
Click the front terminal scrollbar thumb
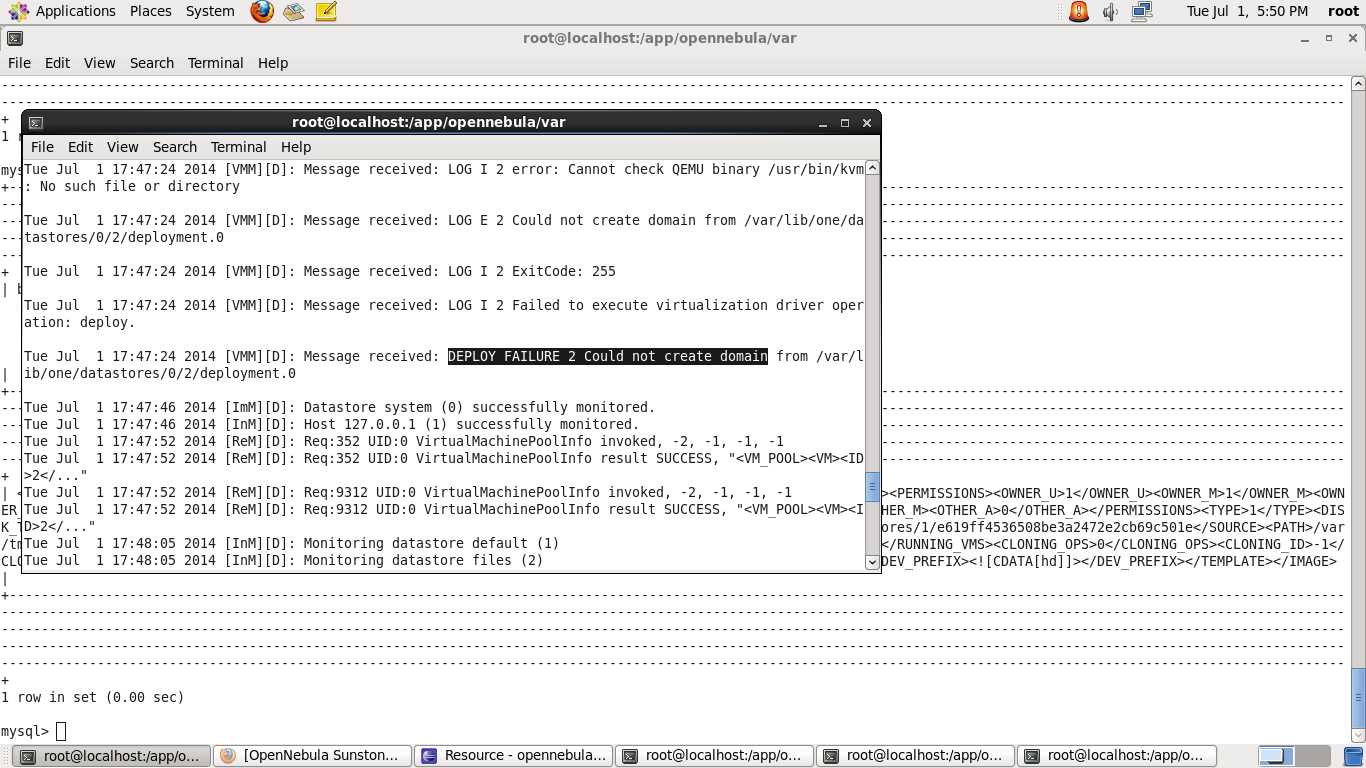[872, 487]
